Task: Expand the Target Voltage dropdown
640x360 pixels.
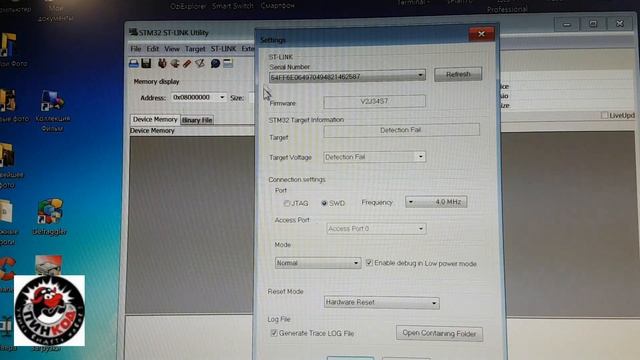Action: point(420,157)
